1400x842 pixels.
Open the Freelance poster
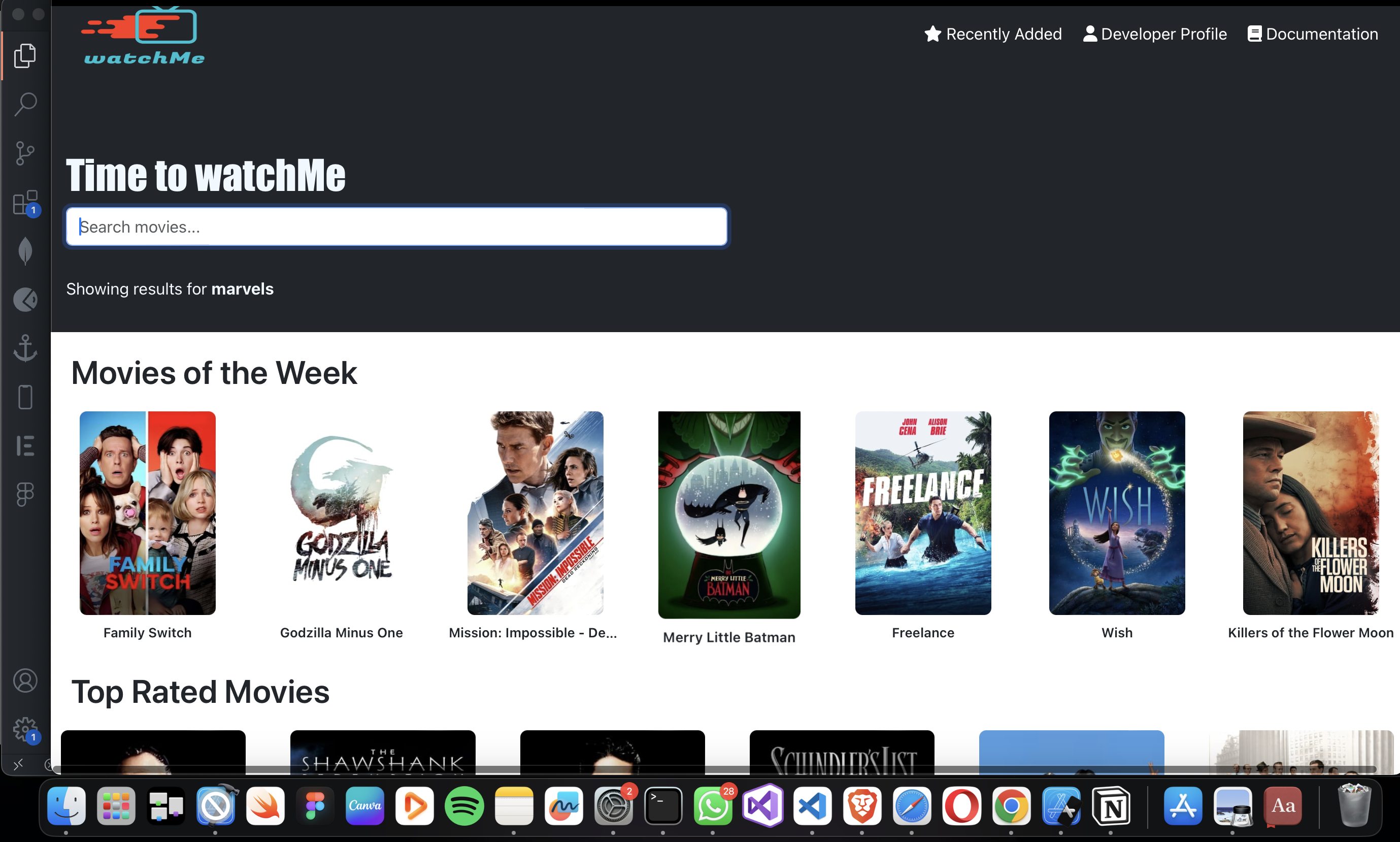pyautogui.click(x=923, y=513)
